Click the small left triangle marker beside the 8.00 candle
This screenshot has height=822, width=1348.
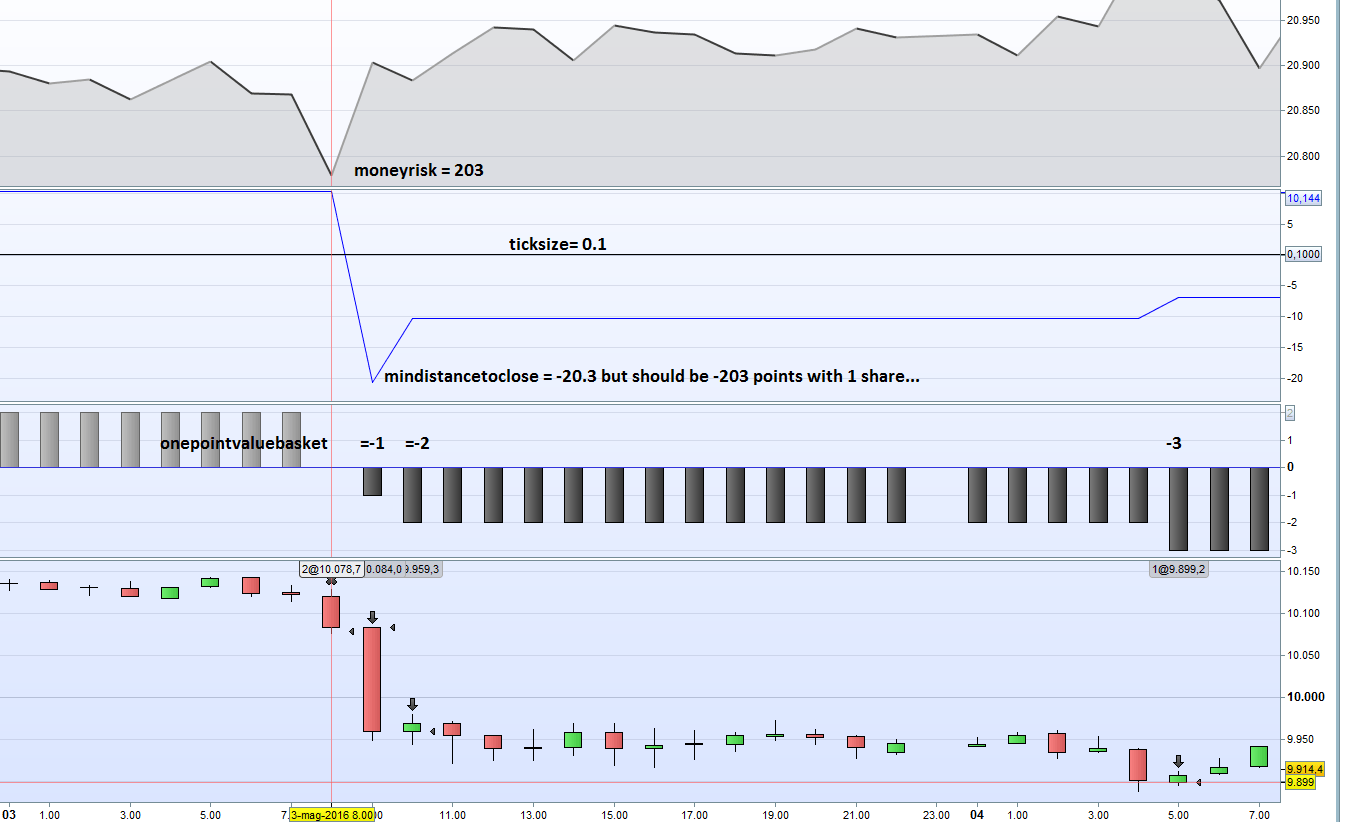[x=351, y=631]
